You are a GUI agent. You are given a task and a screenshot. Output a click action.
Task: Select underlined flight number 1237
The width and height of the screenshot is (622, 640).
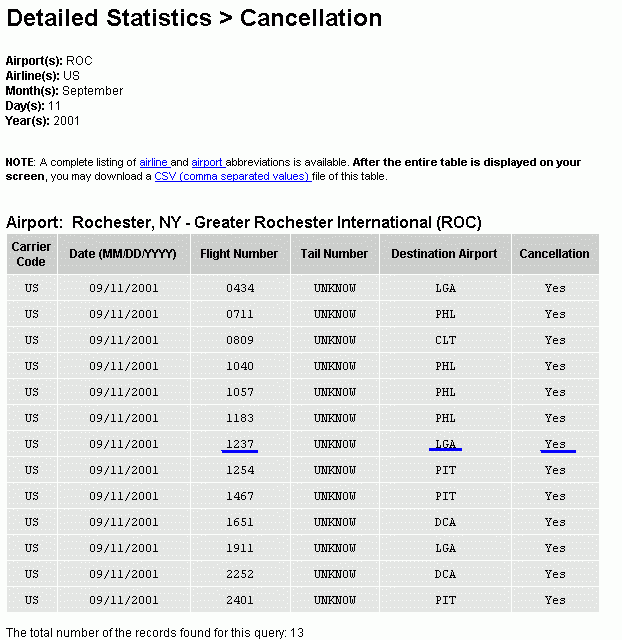tap(240, 444)
